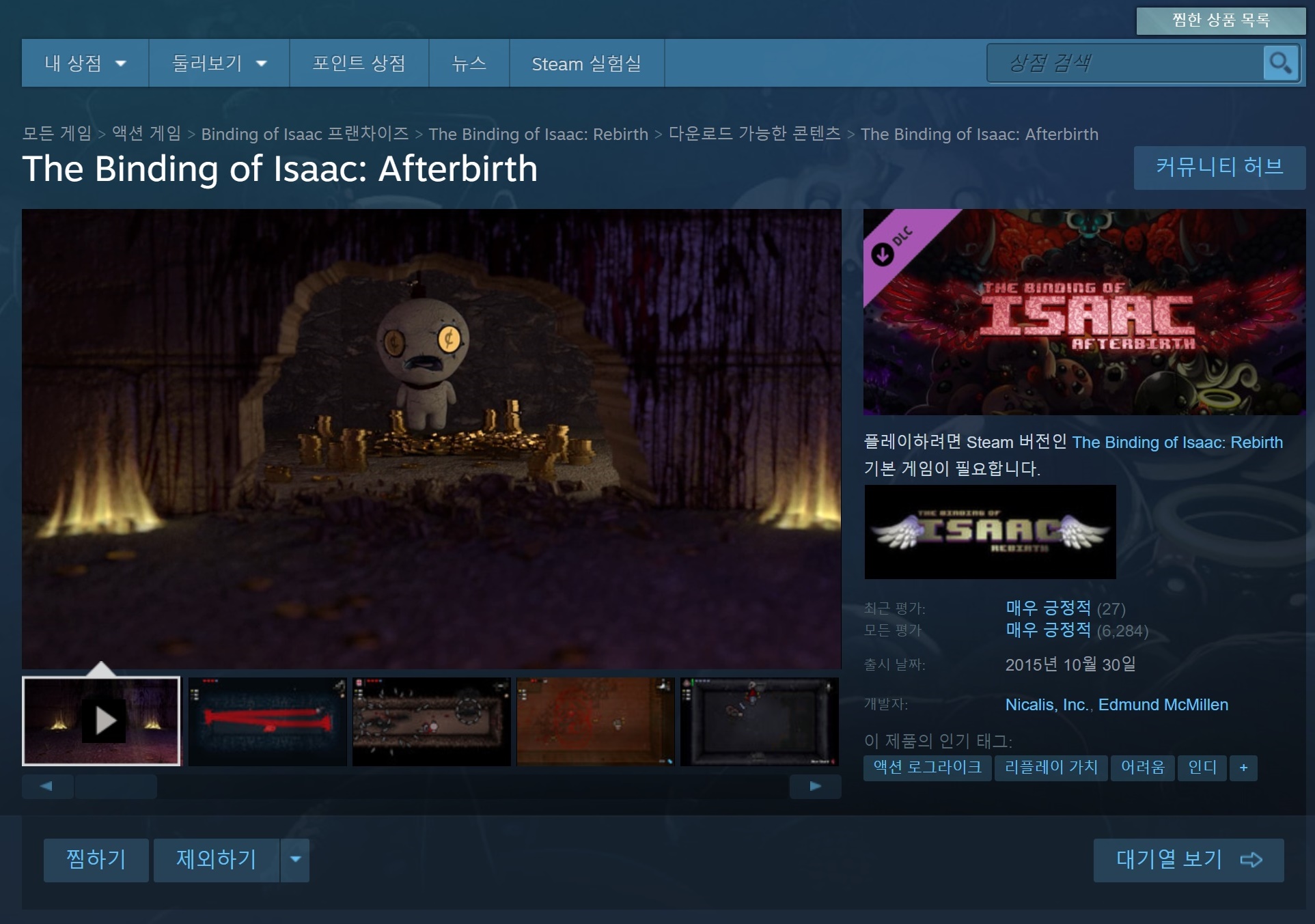Open The Binding of Isaac: Rebirth breadcrumb
Screen dimensions: 1315x924
tap(538, 134)
